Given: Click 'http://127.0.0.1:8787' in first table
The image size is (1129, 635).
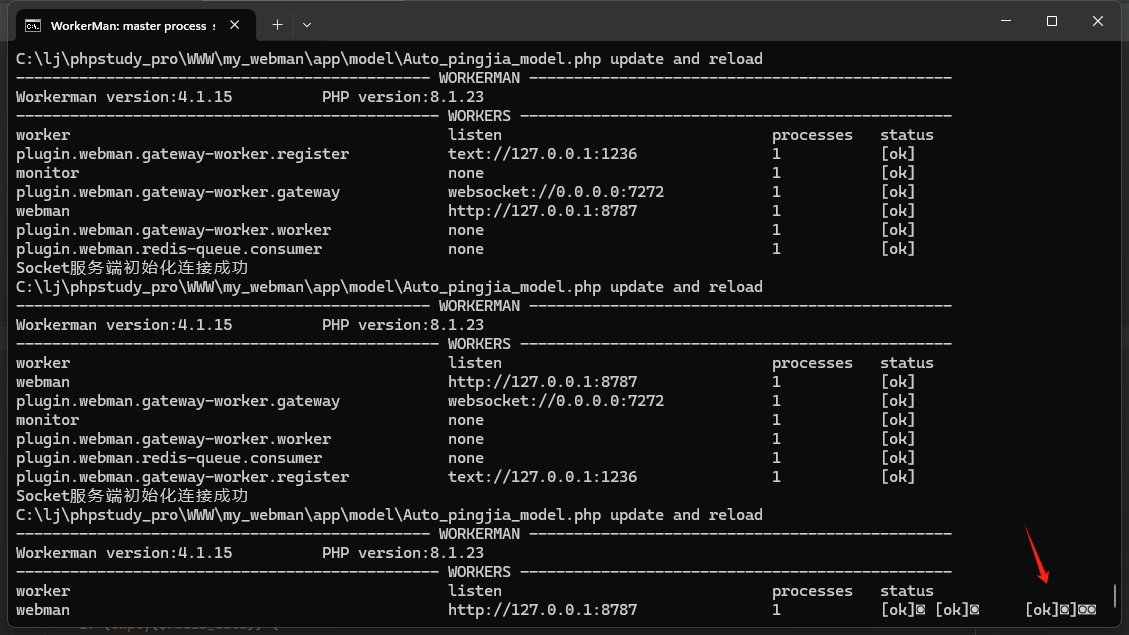Looking at the screenshot, I should tap(542, 211).
